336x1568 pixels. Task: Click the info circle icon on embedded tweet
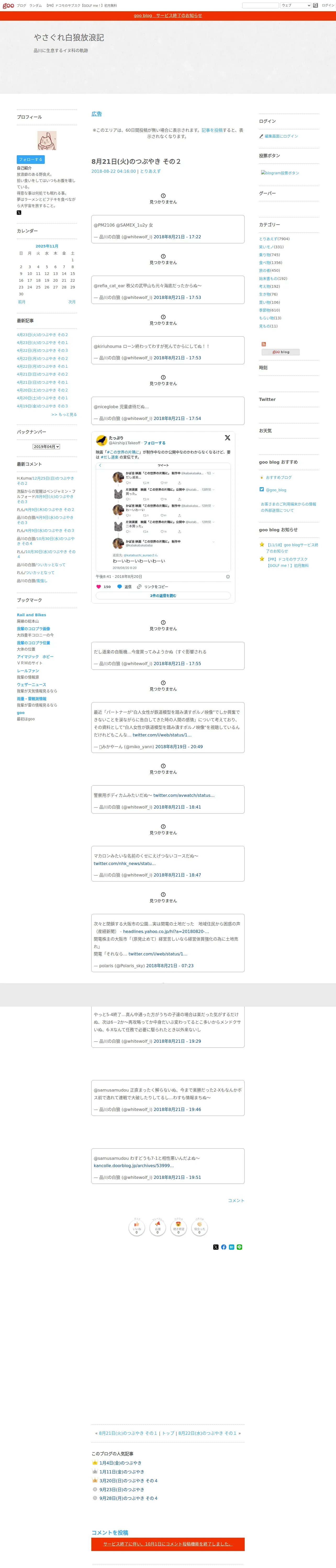click(x=228, y=577)
